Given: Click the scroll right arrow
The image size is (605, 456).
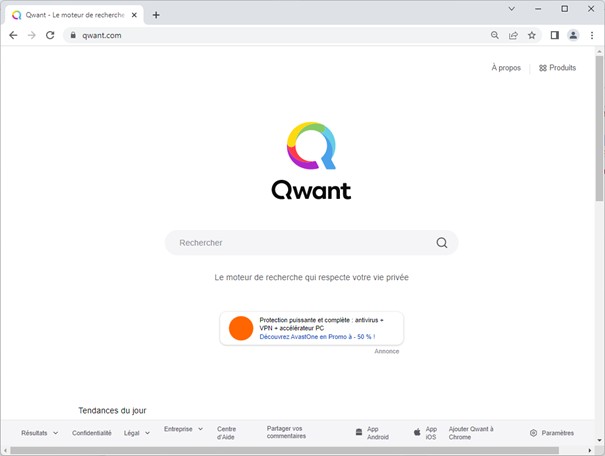Looking at the screenshot, I should (590, 451).
